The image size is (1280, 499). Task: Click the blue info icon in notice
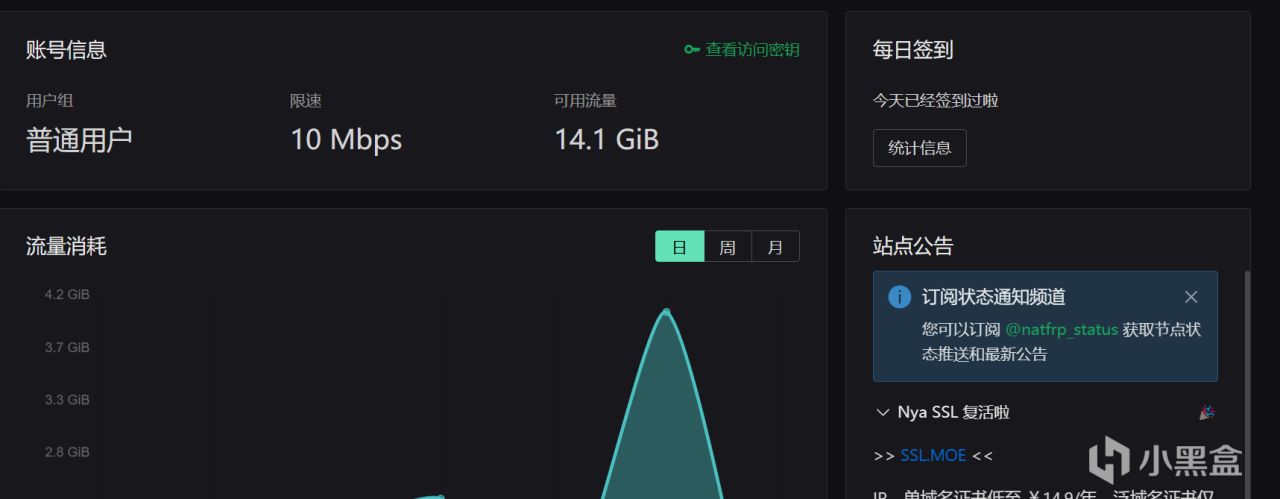(900, 297)
